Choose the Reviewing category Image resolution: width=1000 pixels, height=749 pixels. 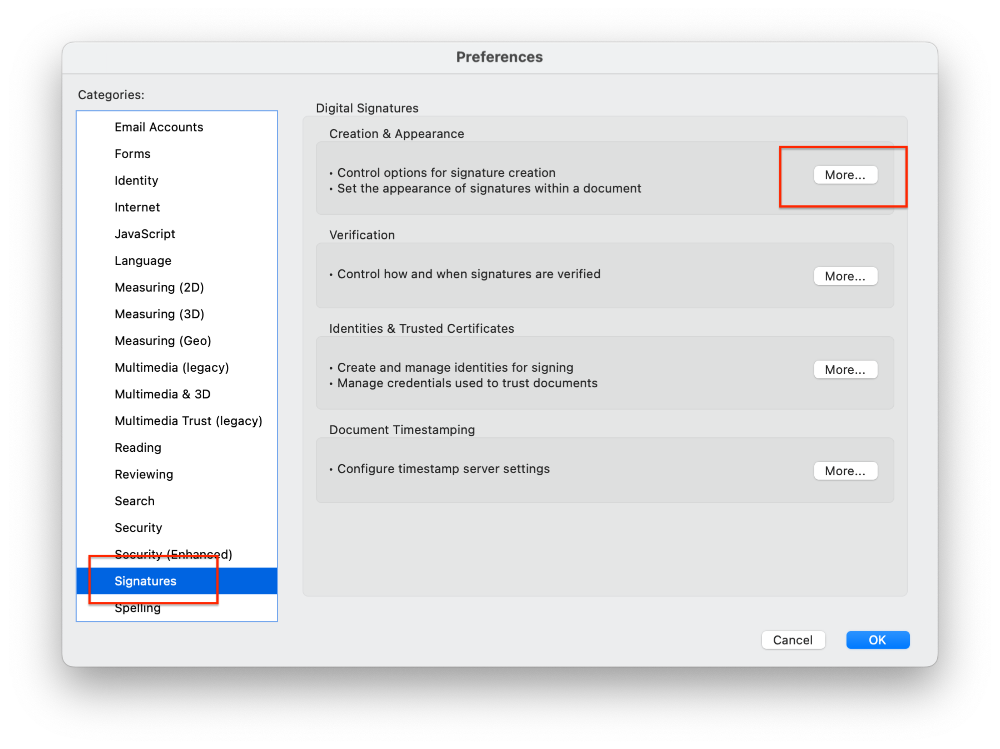[x=144, y=474]
